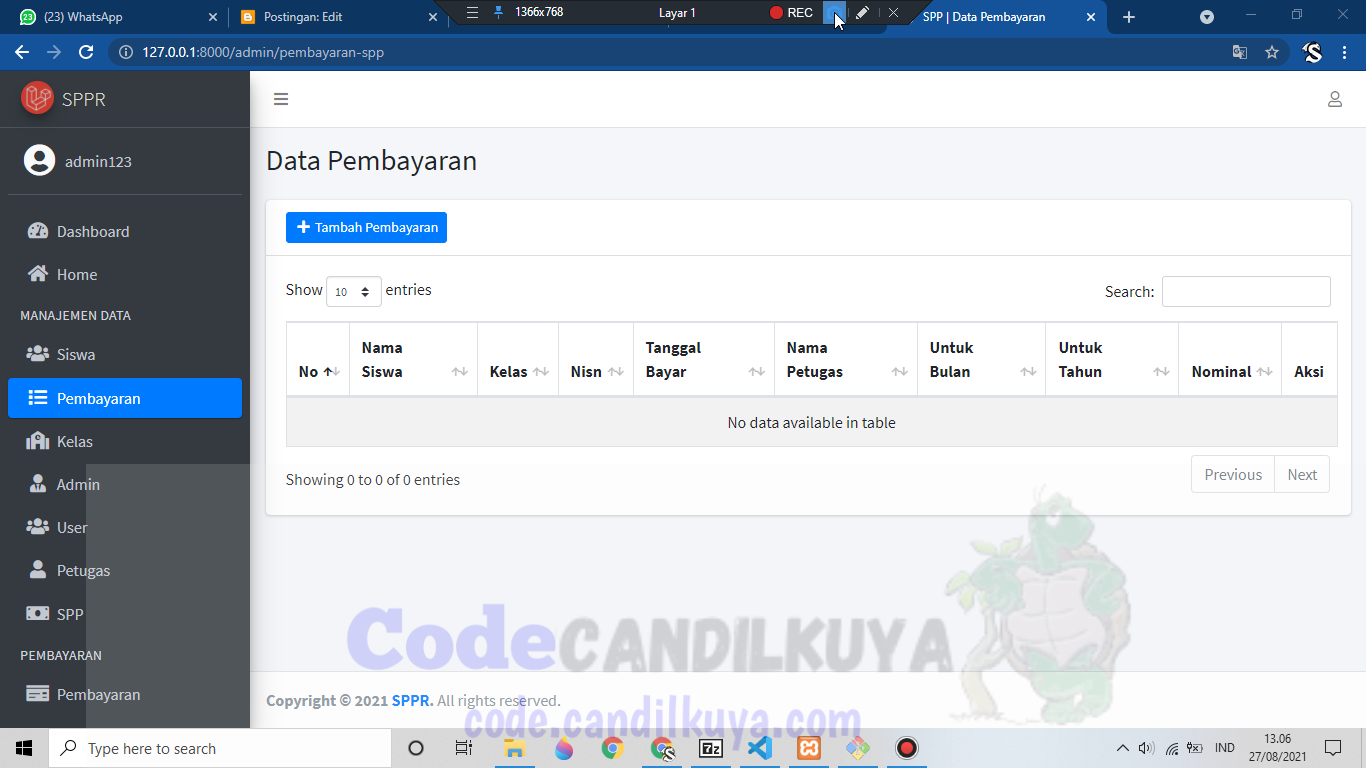Select the Siswa people icon

pyautogui.click(x=38, y=354)
